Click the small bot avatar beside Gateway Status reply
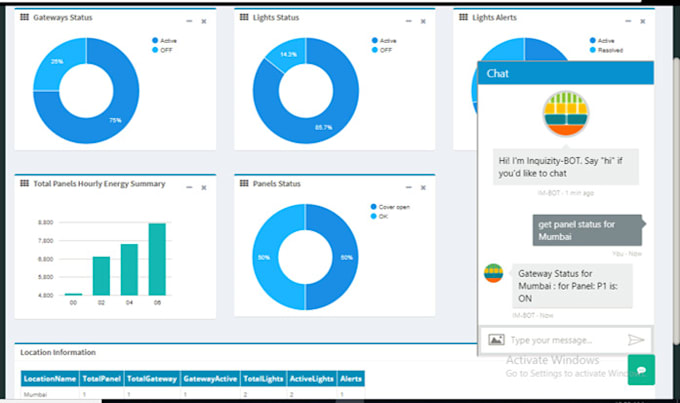Viewport: 680px width, 403px height. (494, 273)
